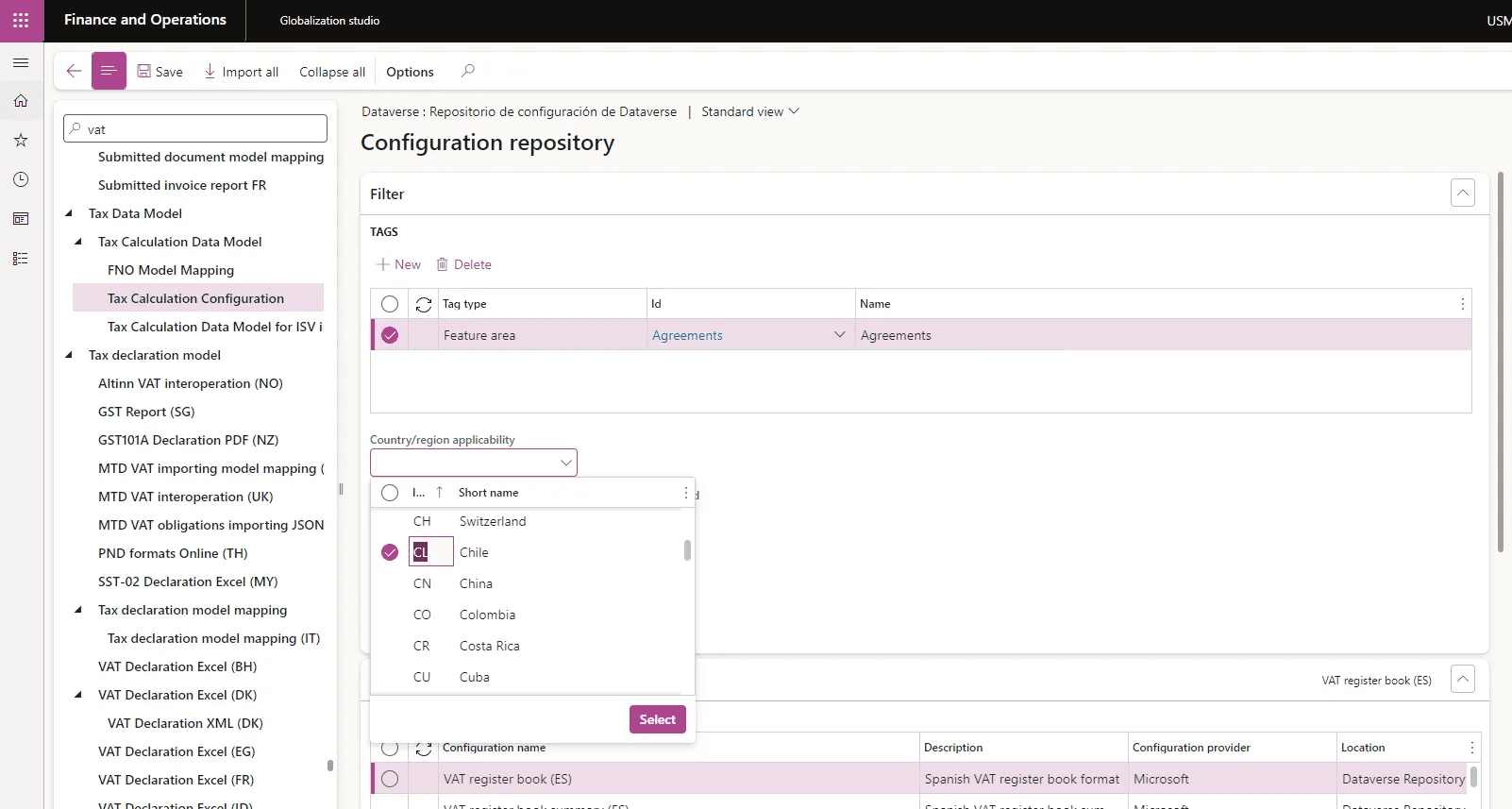This screenshot has width=1512, height=809.
Task: Save the configuration
Action: pyautogui.click(x=160, y=72)
